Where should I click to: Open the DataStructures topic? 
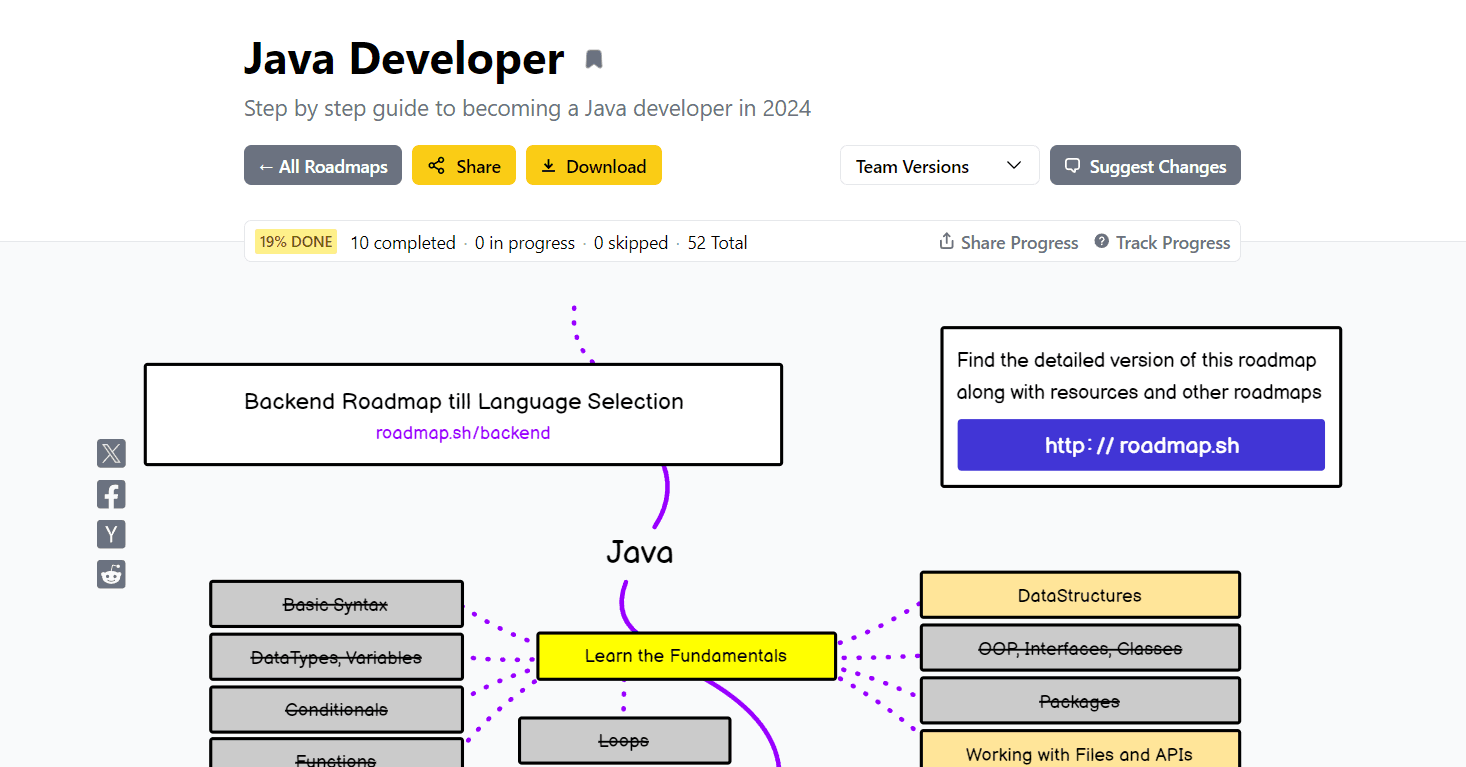click(x=1080, y=595)
